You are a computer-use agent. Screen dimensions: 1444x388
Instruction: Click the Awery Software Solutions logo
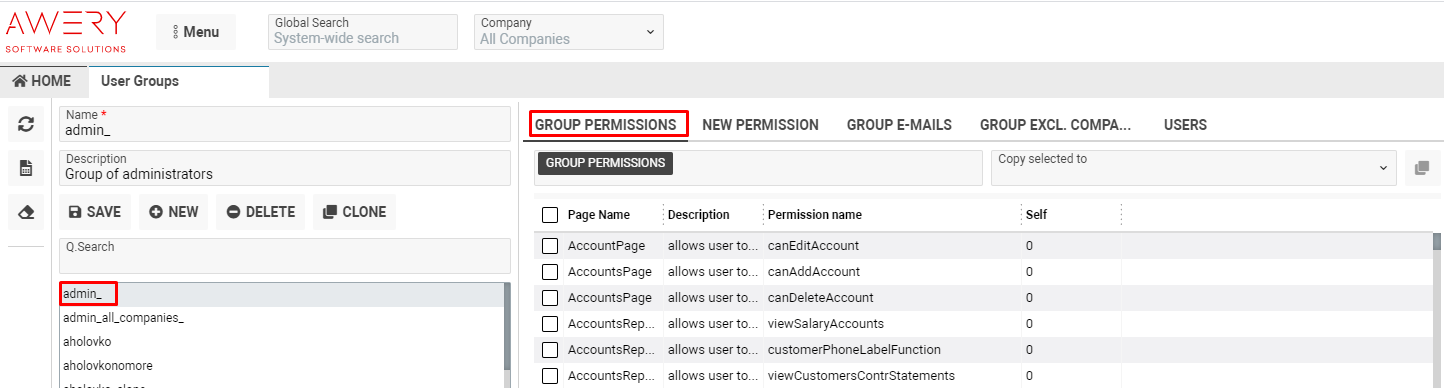(66, 31)
